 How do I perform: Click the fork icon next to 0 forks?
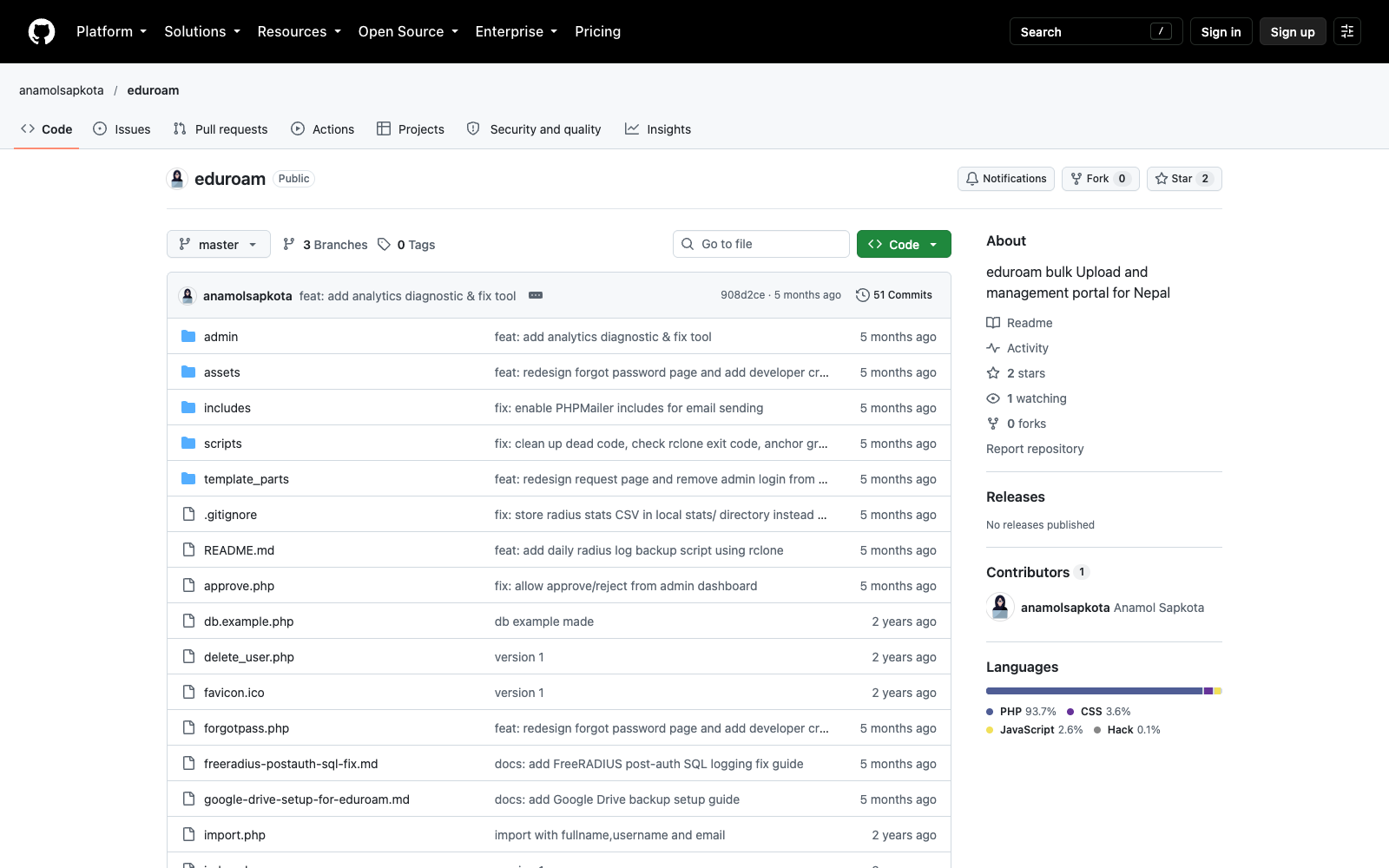tap(993, 424)
